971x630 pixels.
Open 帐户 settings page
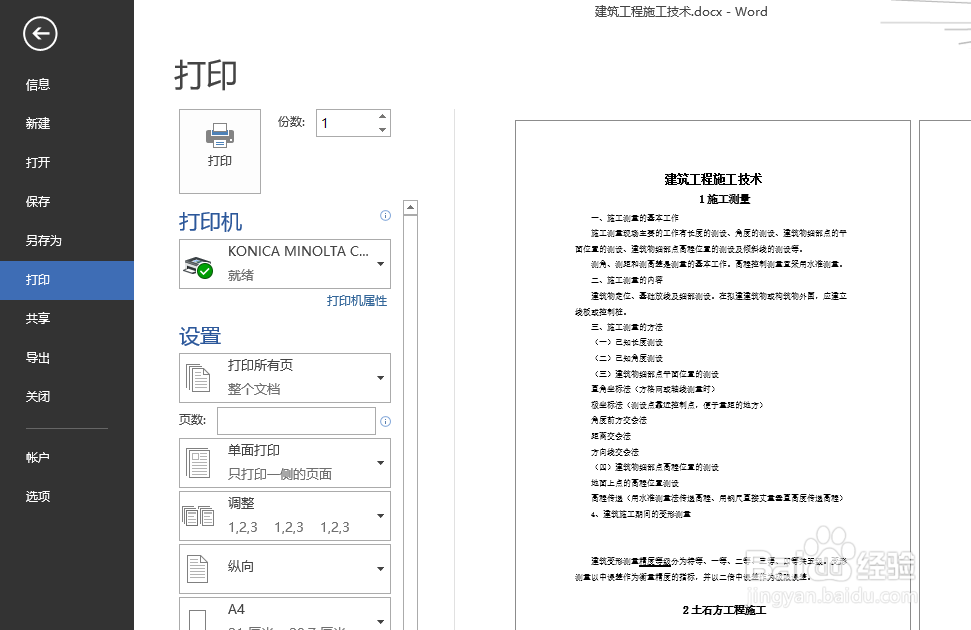(x=38, y=457)
